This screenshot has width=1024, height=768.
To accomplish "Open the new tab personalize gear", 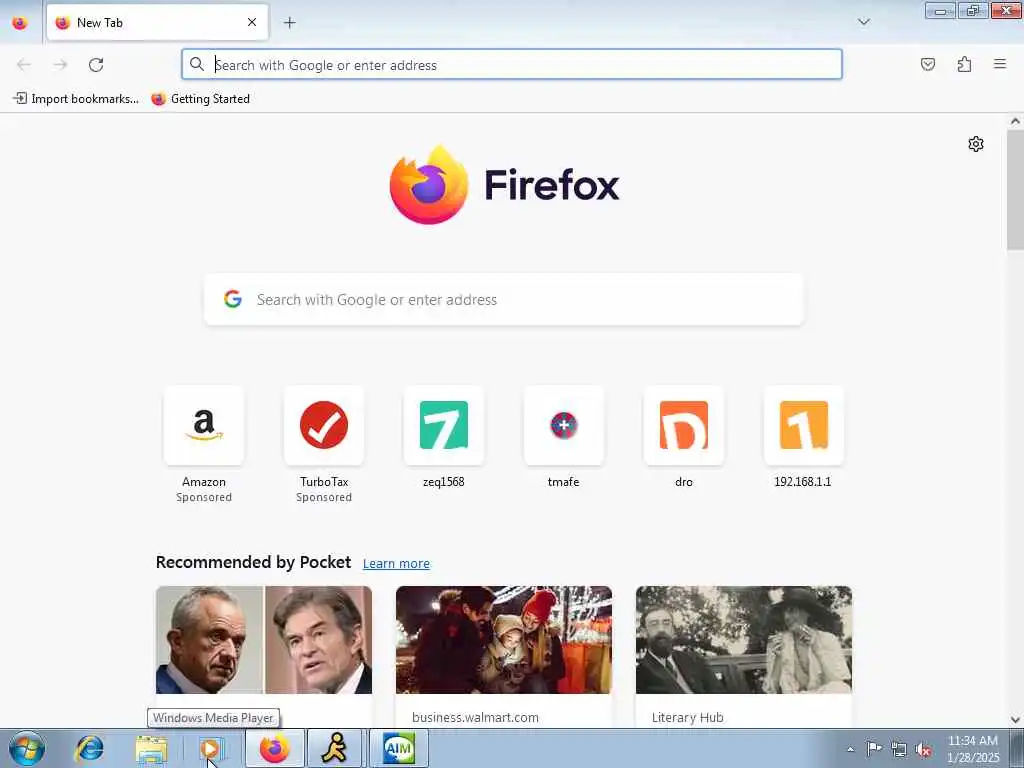I will pyautogui.click(x=976, y=144).
